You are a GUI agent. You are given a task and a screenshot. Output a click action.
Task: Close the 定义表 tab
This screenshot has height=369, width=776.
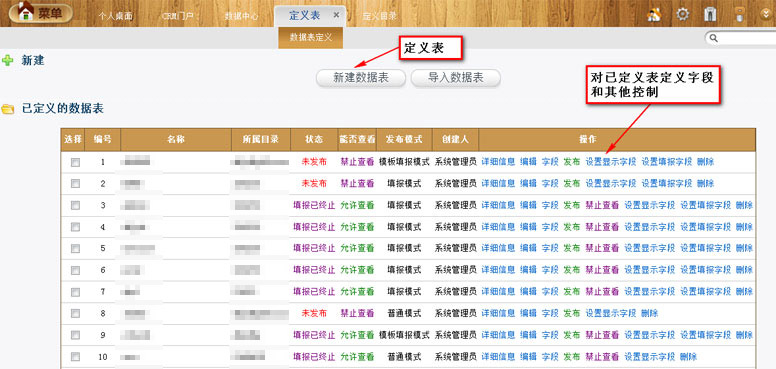(x=337, y=15)
